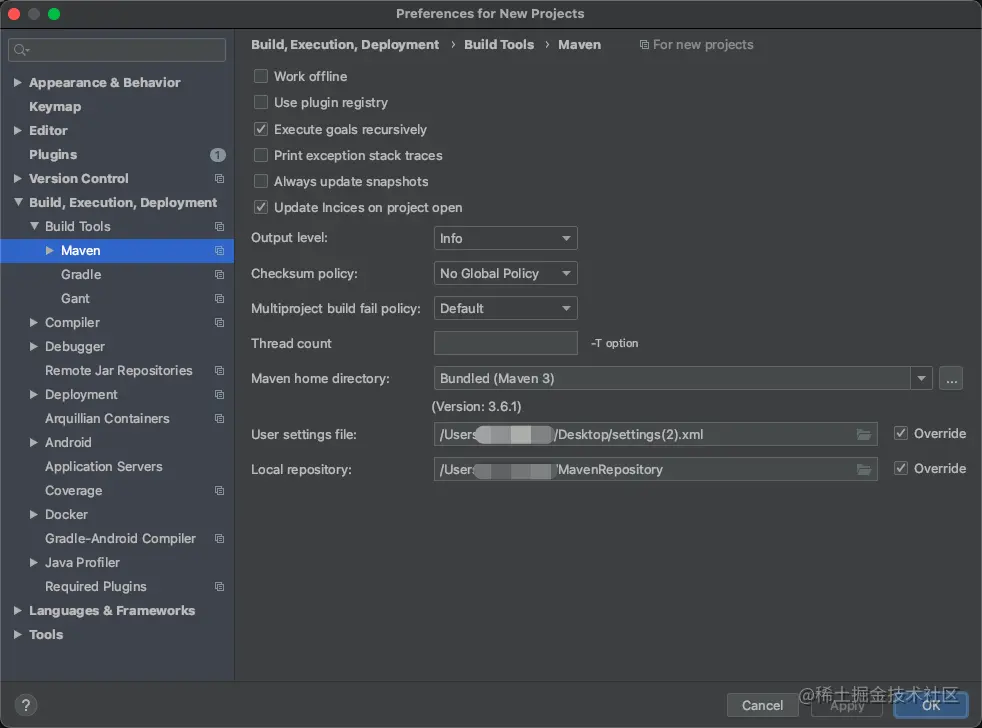
Task: Click the project-level icon beside Gant
Action: (219, 298)
